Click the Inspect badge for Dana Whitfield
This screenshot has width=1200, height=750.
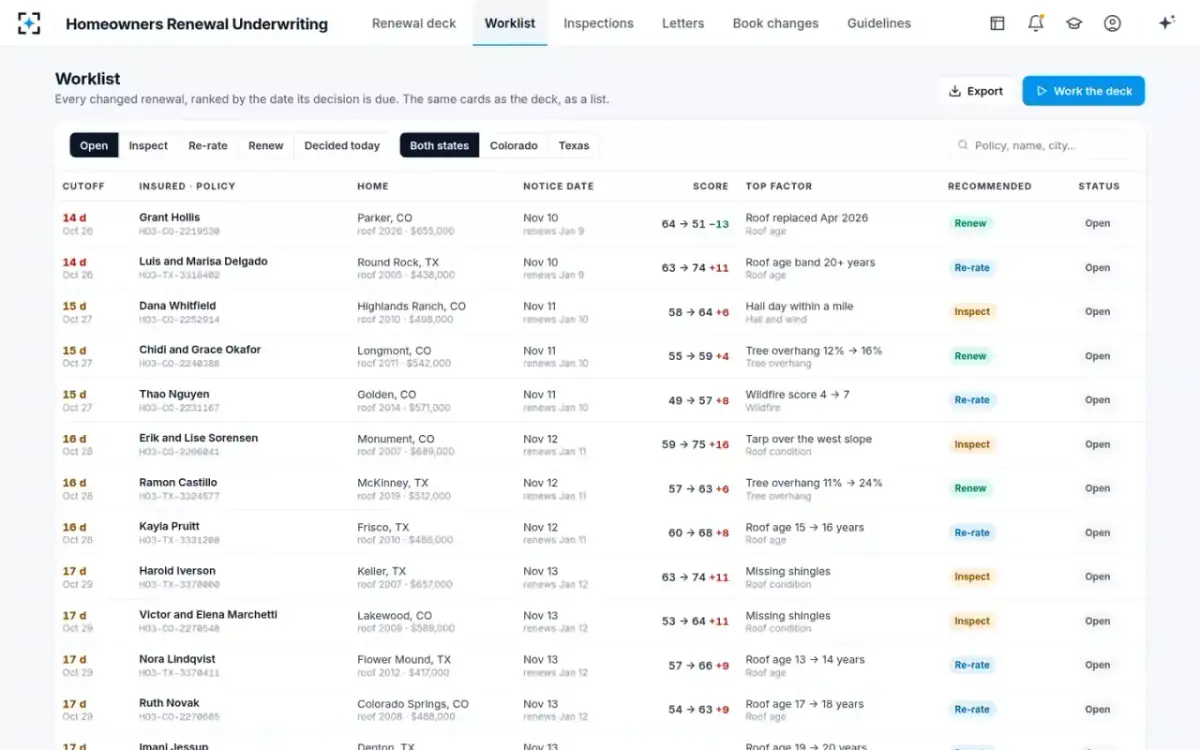972,312
